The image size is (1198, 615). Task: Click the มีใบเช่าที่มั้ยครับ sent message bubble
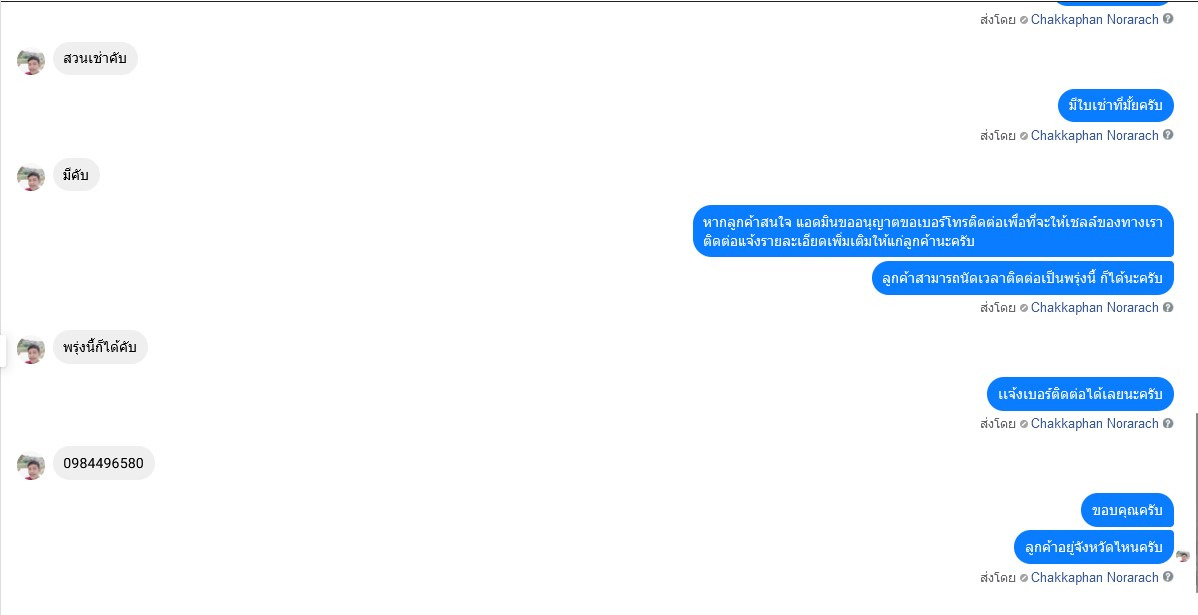(1115, 105)
